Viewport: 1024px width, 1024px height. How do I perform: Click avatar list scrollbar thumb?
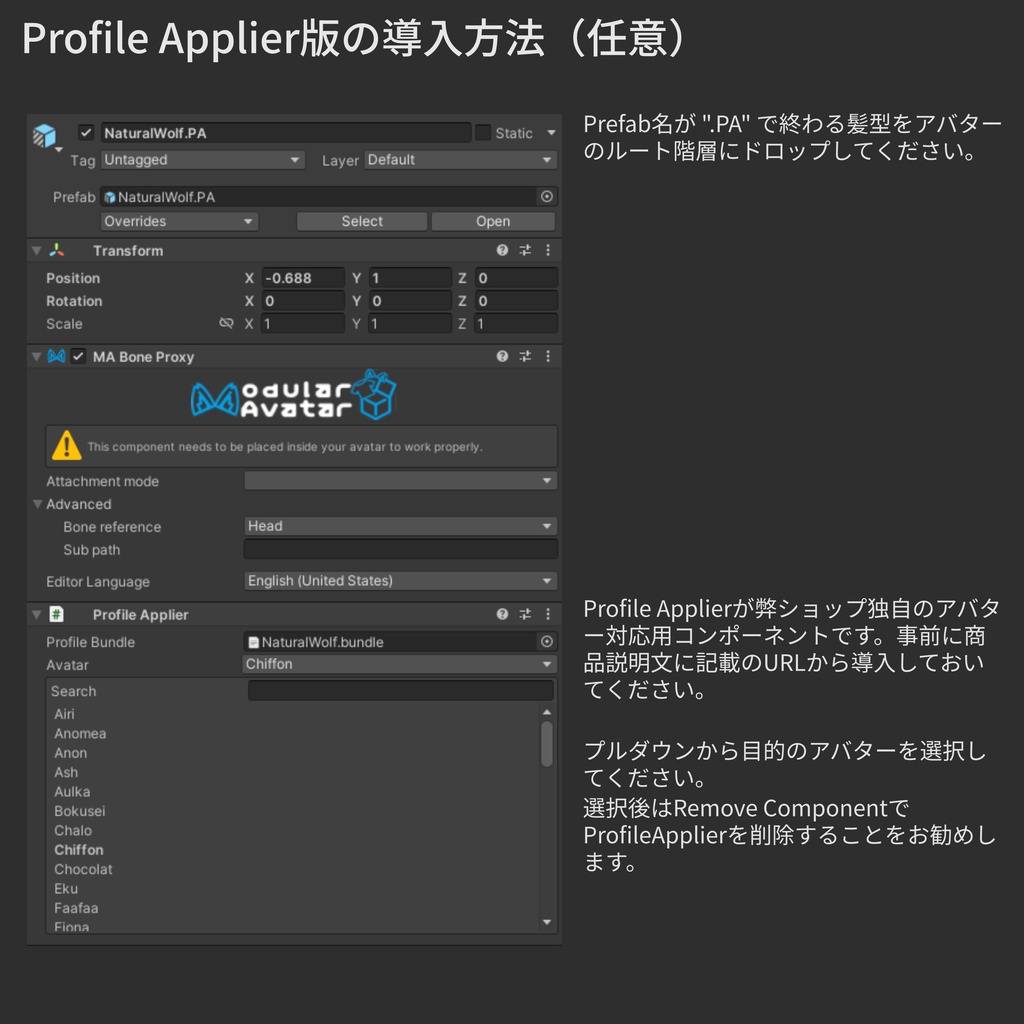click(x=547, y=744)
